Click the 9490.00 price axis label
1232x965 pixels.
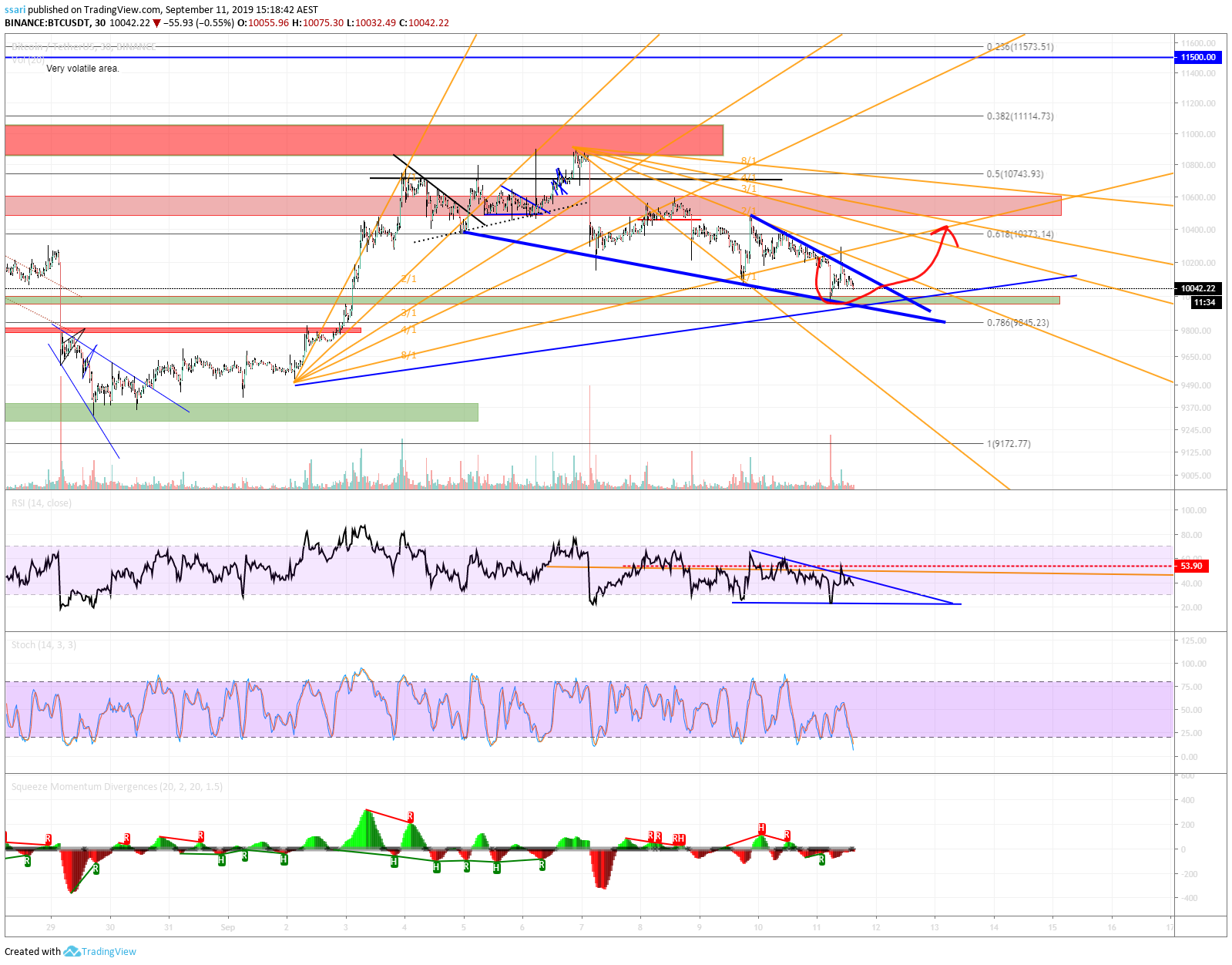click(x=1198, y=385)
